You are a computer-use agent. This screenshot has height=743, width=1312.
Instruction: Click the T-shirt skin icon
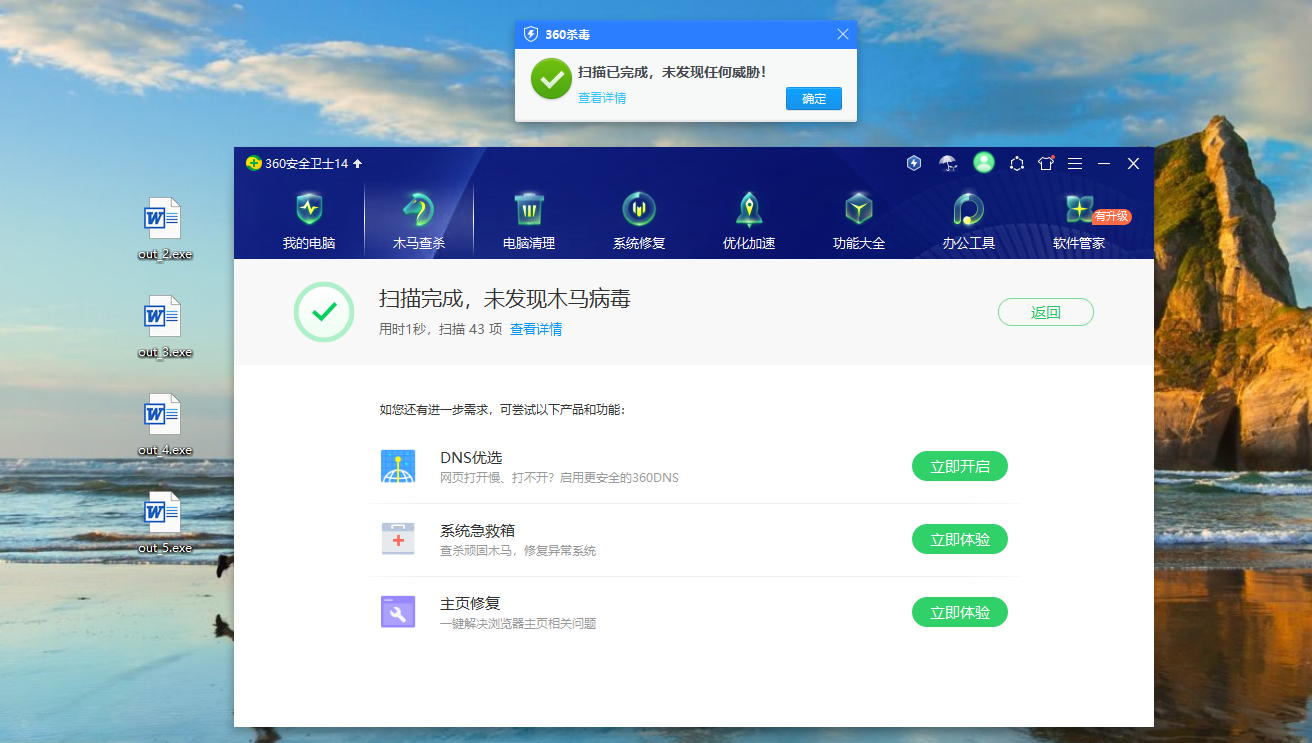click(x=1046, y=163)
